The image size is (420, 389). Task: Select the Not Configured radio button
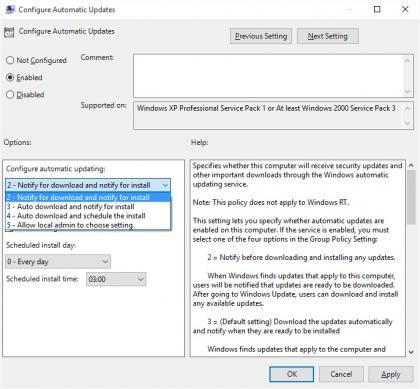pos(10,60)
